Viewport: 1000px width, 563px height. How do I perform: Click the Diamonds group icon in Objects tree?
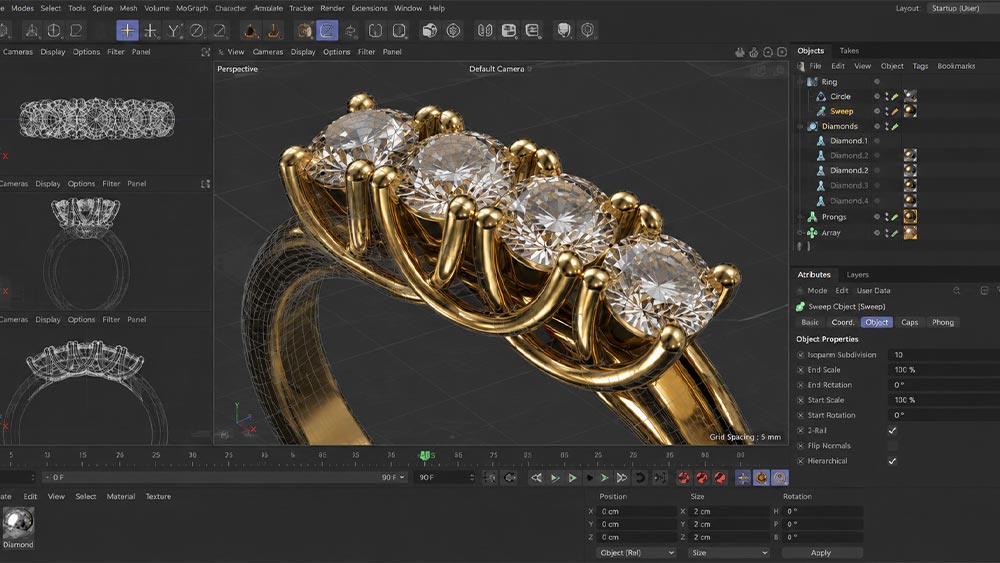[812, 126]
